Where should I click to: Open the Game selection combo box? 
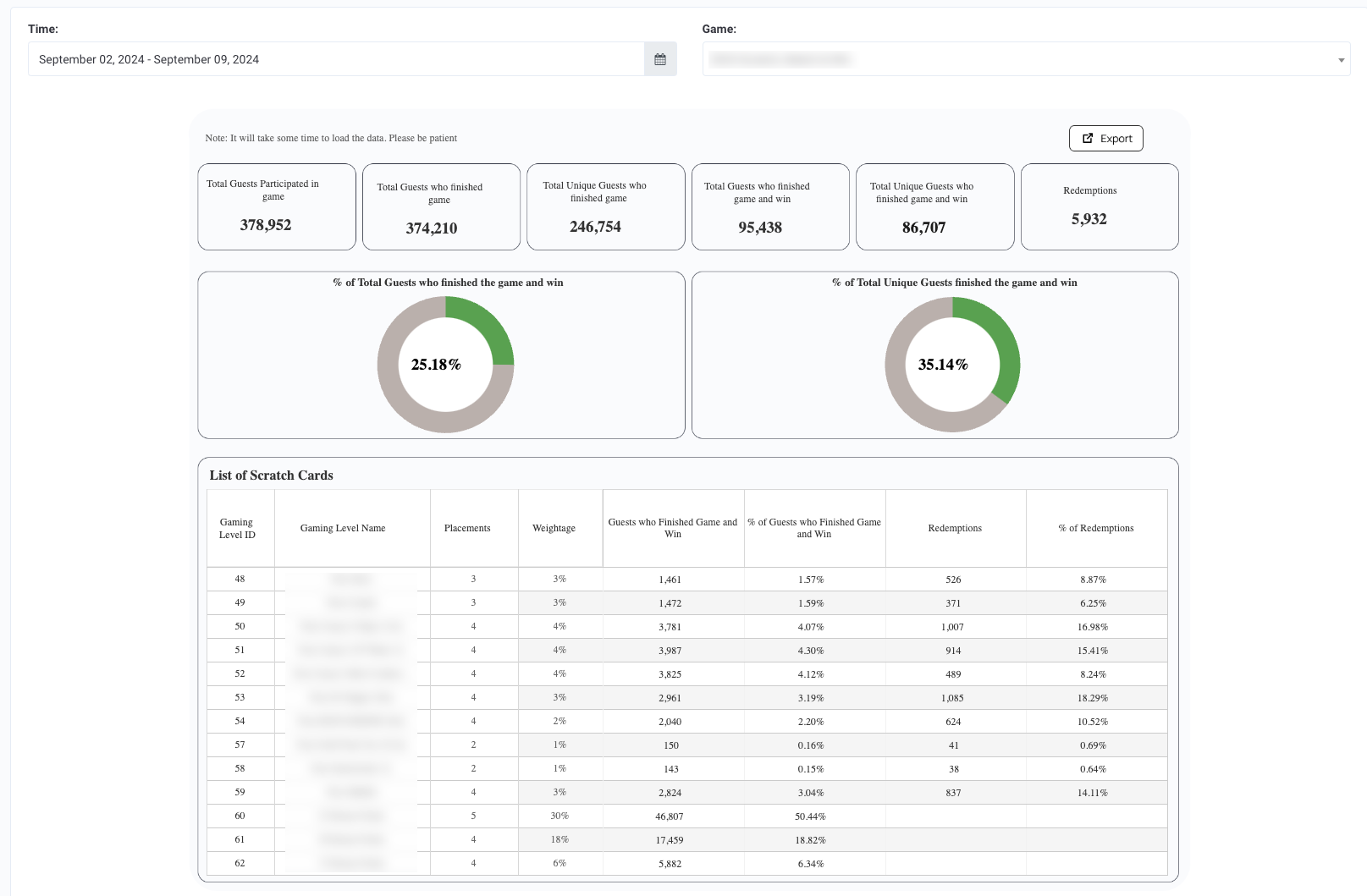pos(1026,59)
